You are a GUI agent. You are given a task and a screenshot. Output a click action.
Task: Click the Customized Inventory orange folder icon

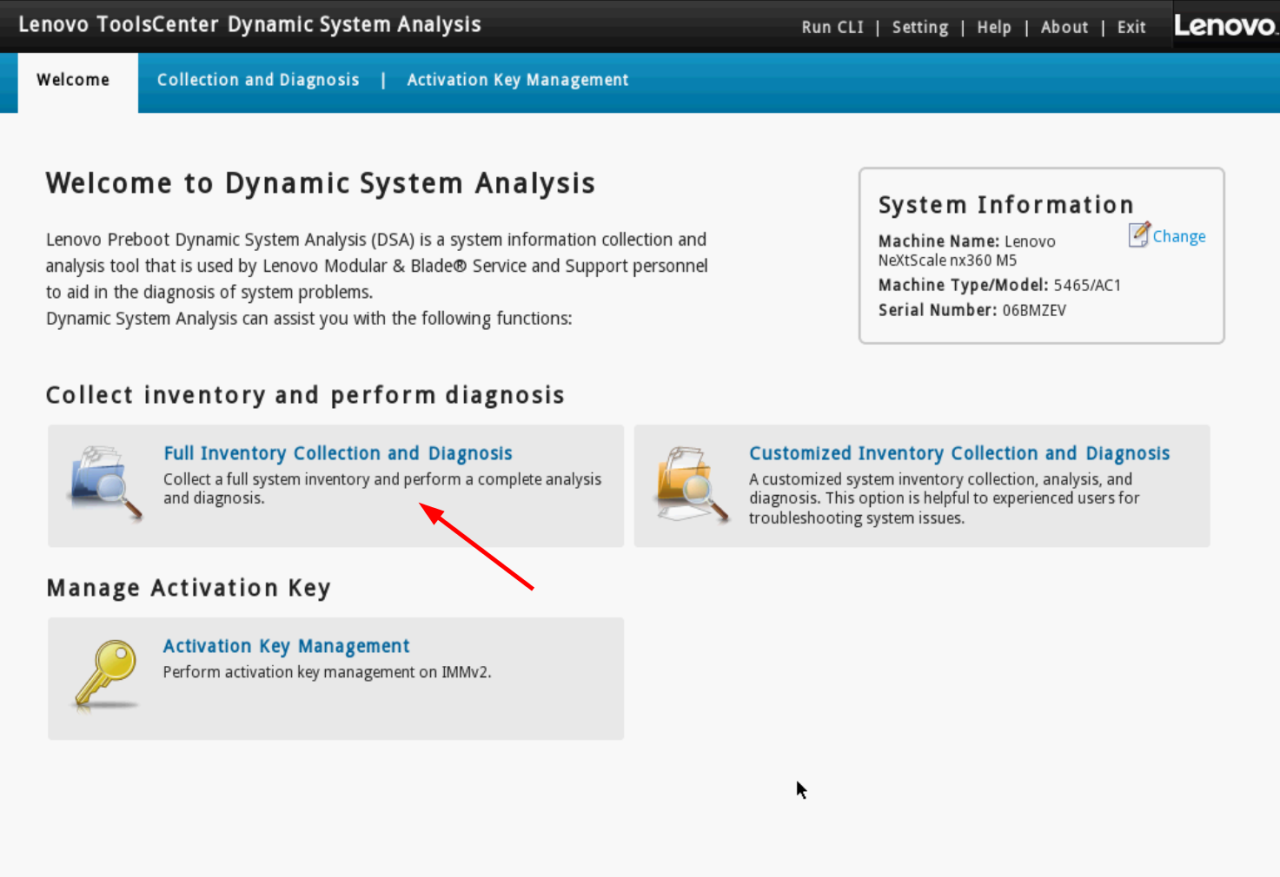tap(692, 484)
